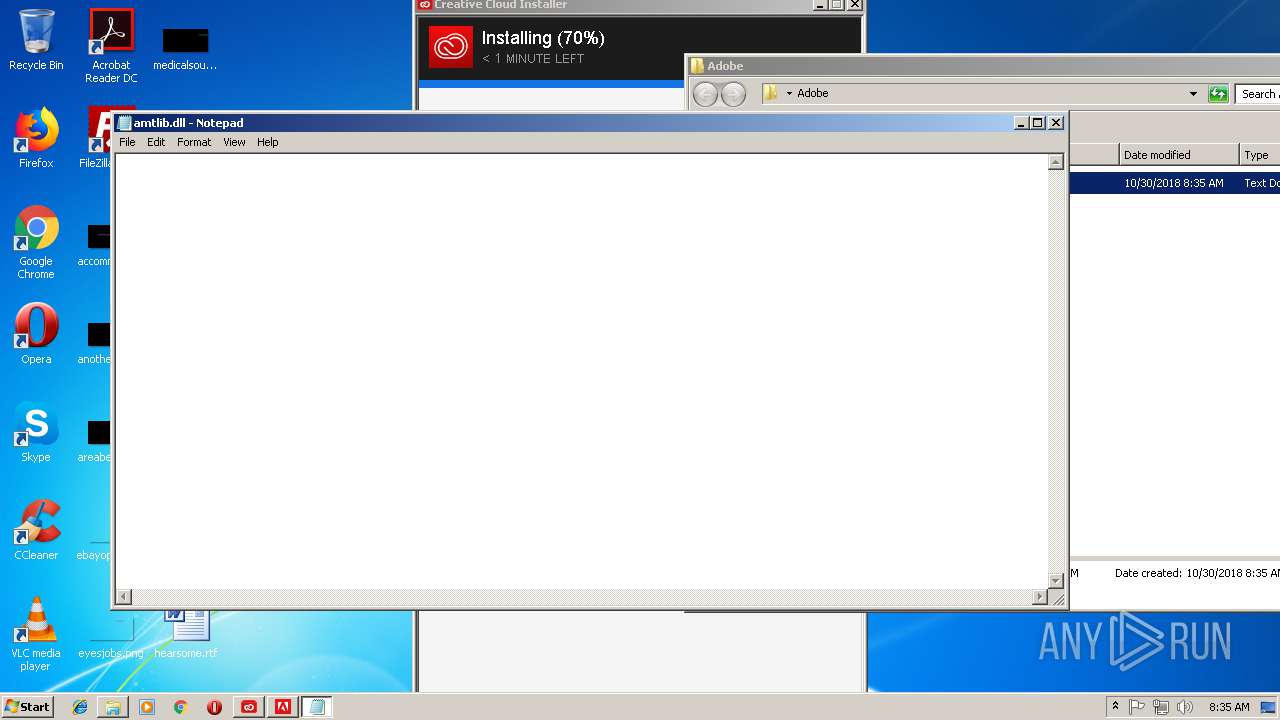Open the File menu in Notepad
Image resolution: width=1280 pixels, height=720 pixels.
(127, 142)
